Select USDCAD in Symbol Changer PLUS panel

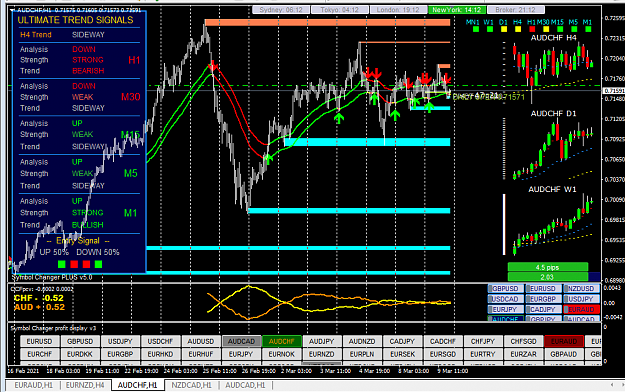[x=505, y=299]
